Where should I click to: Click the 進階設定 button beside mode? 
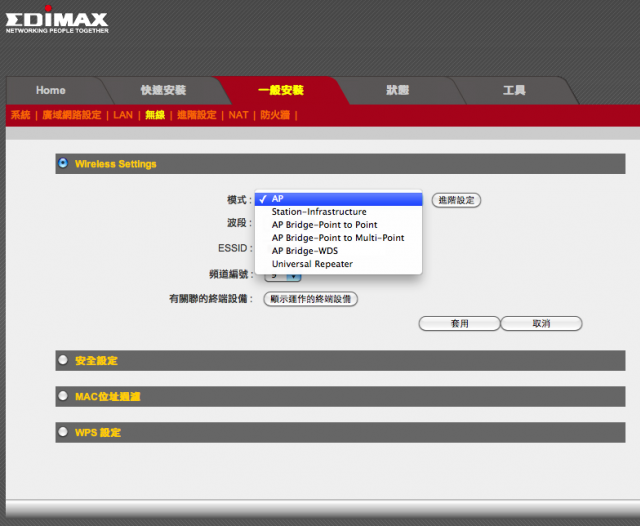tap(456, 200)
